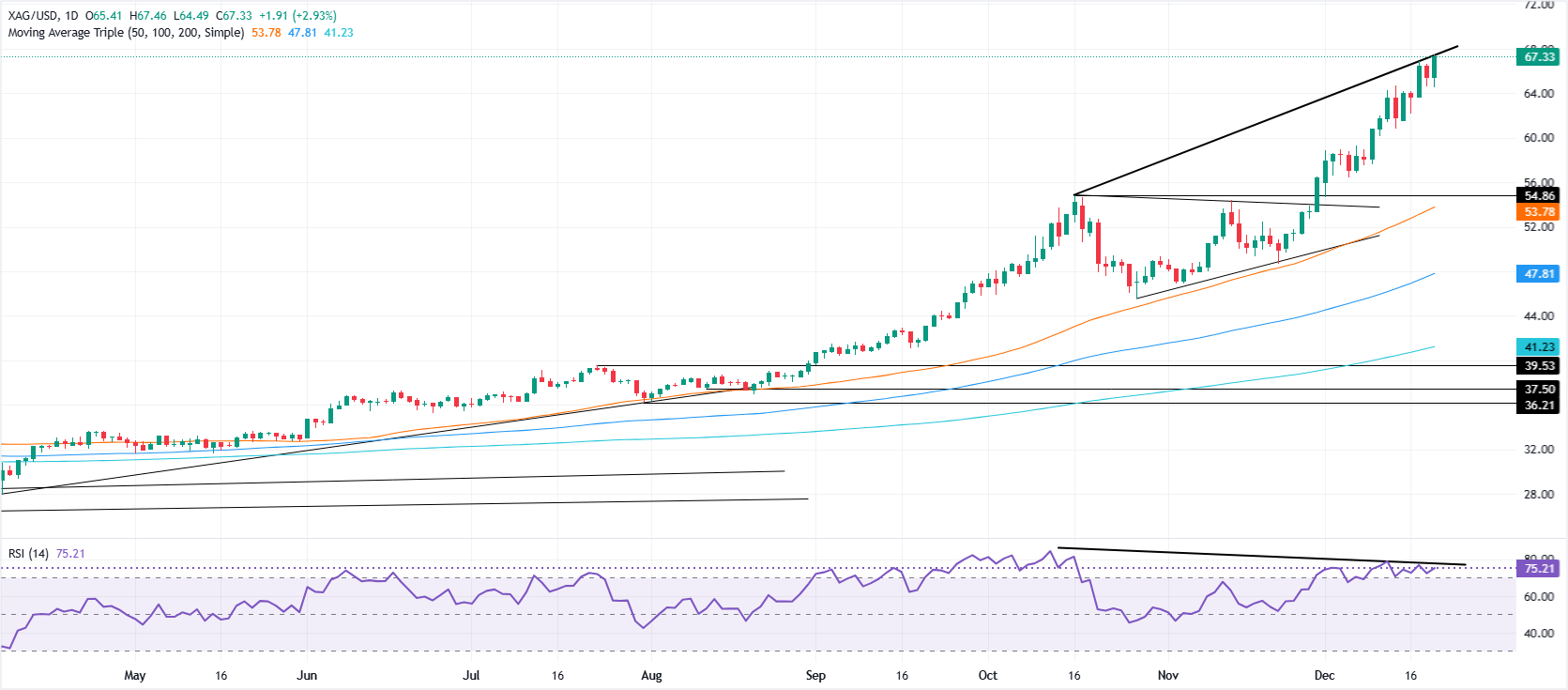Click the Sep label on time axis
Image resolution: width=1568 pixels, height=690 pixels.
coord(815,676)
